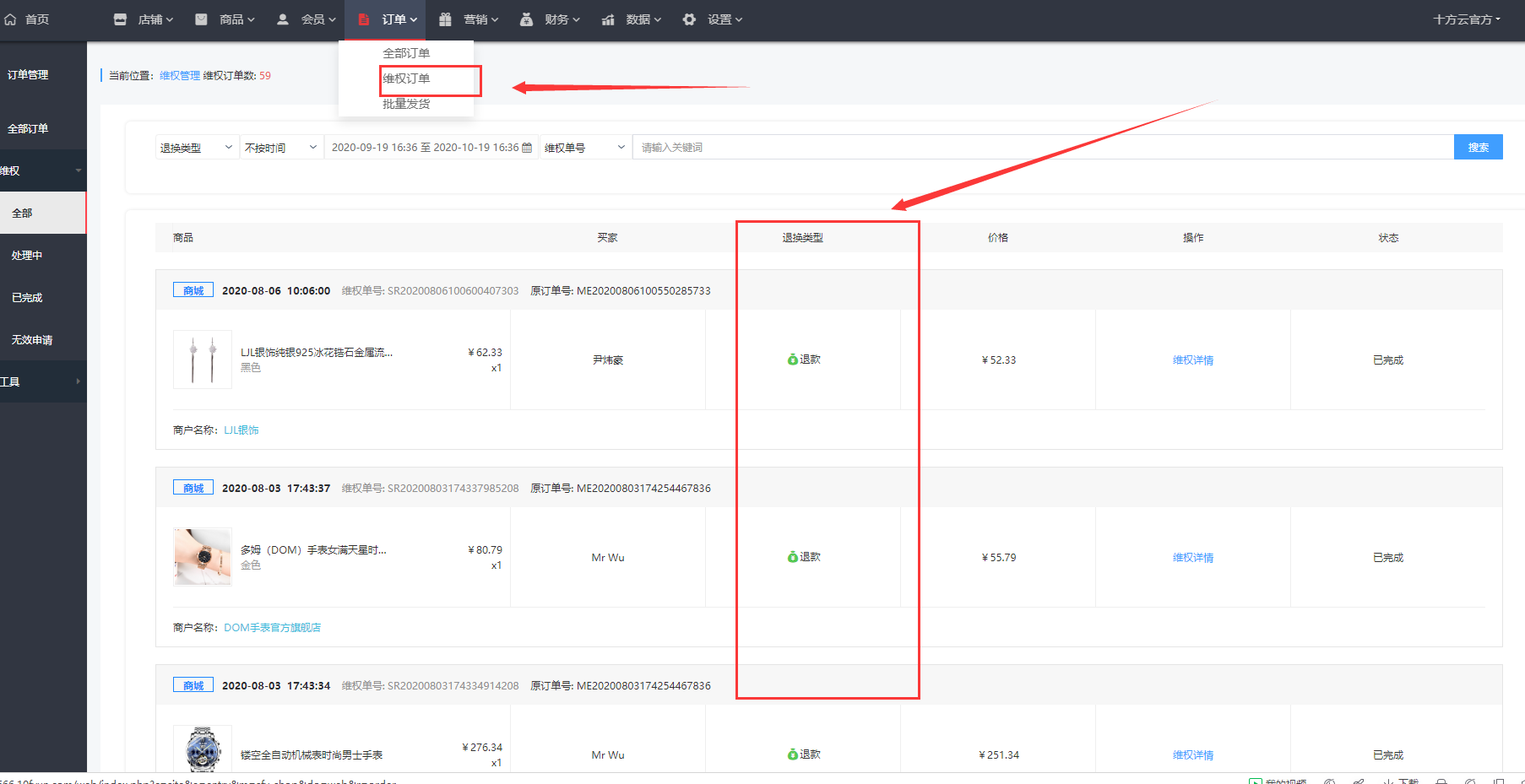Click the gift icon beside 营销
This screenshot has height=784, width=1525.
pos(445,19)
